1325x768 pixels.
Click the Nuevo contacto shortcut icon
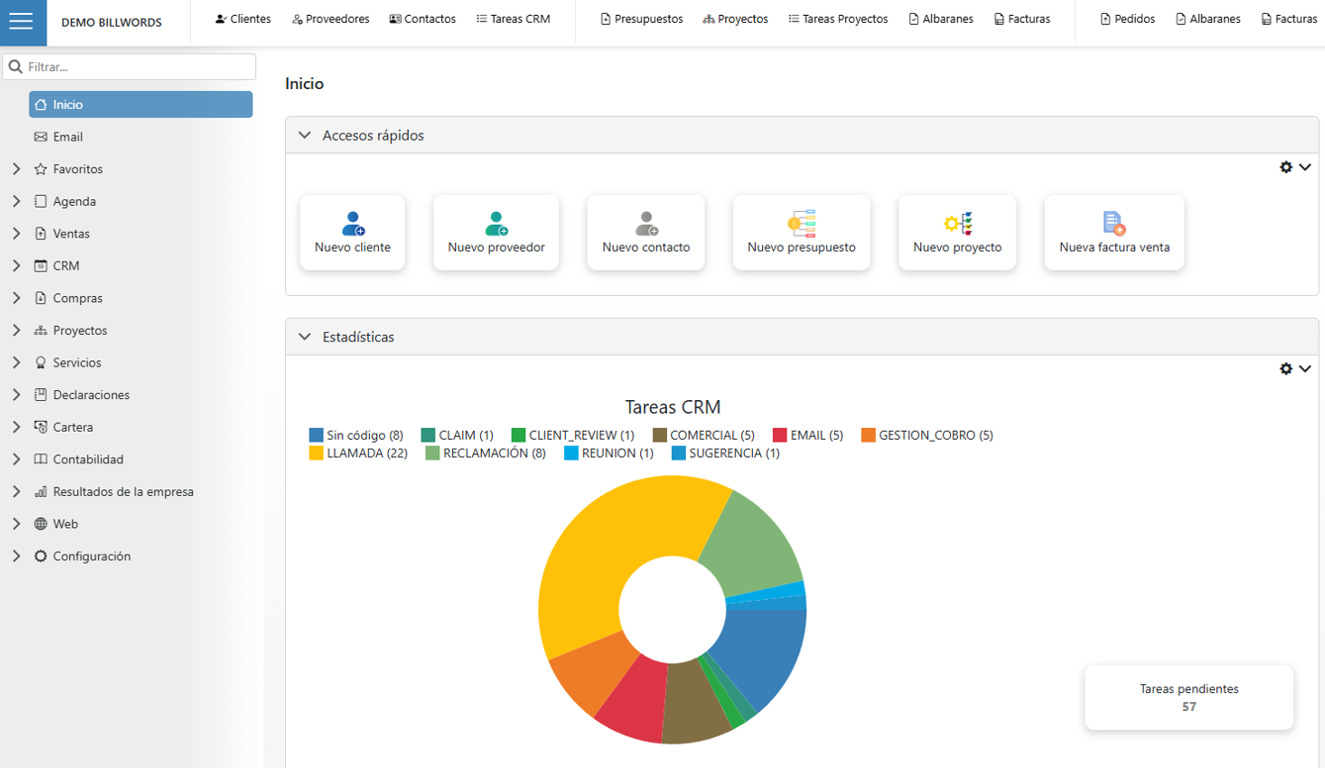[646, 223]
